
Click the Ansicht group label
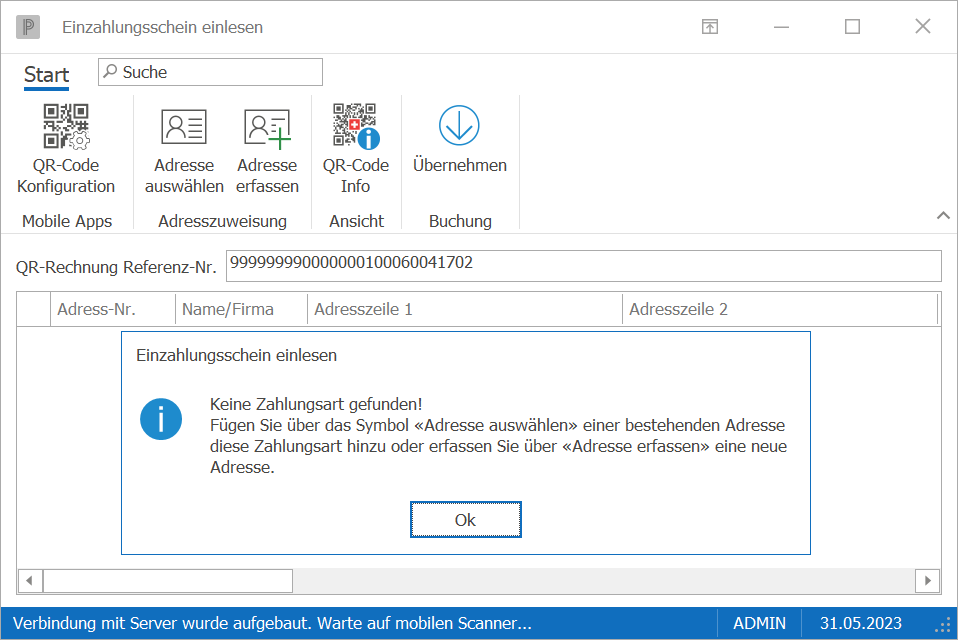(x=356, y=221)
